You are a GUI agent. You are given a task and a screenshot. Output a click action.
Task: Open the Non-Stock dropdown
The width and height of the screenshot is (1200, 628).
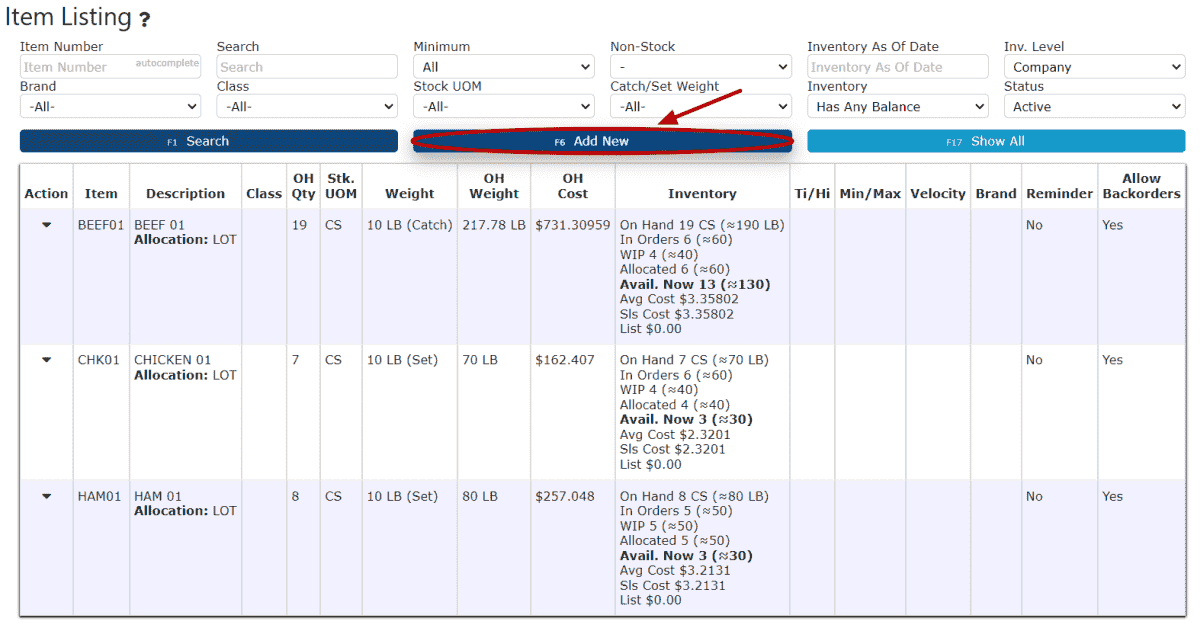pyautogui.click(x=701, y=67)
